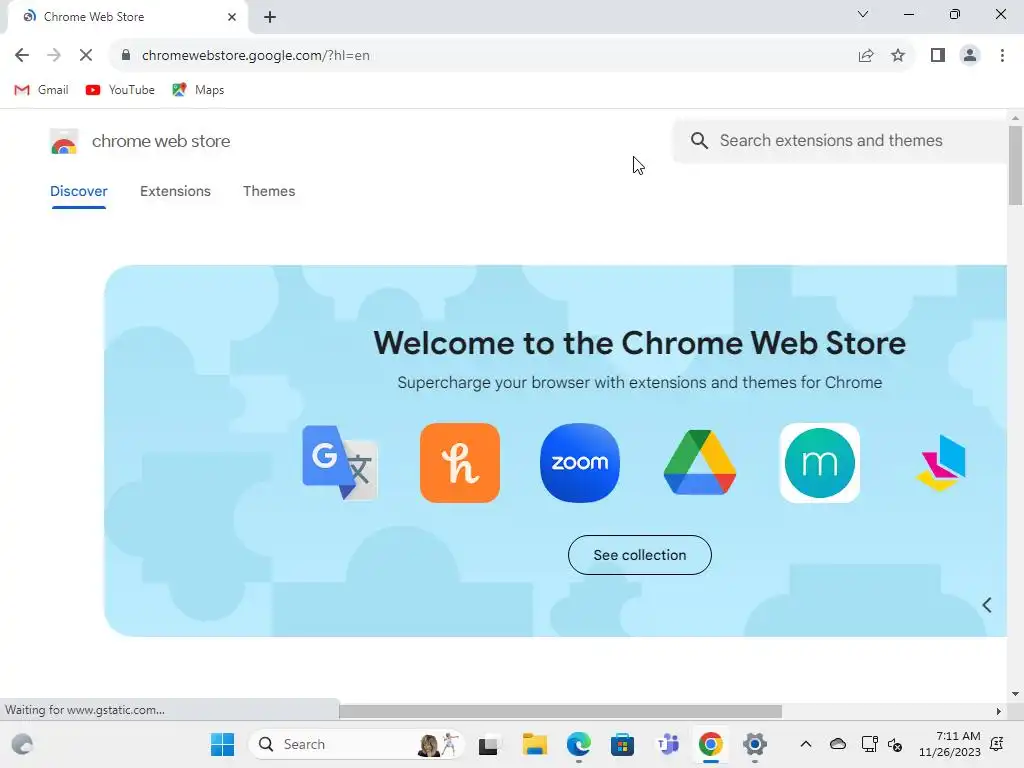
Task: Open the notifications bell icon
Action: coord(997,744)
